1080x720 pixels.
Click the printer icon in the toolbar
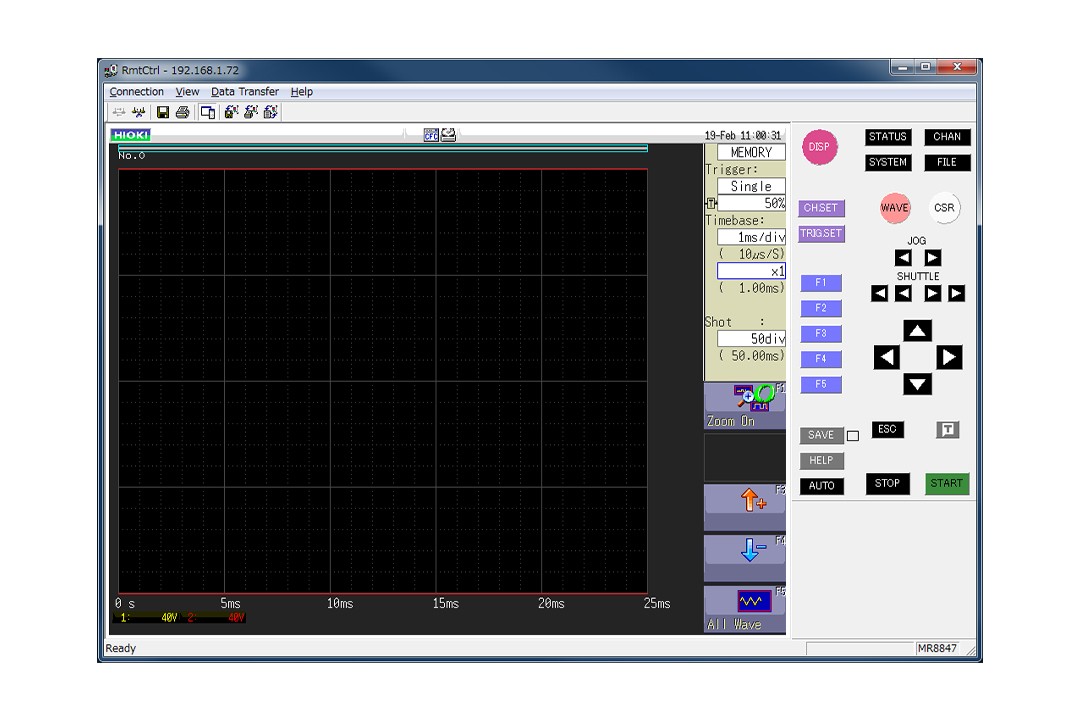tap(183, 112)
